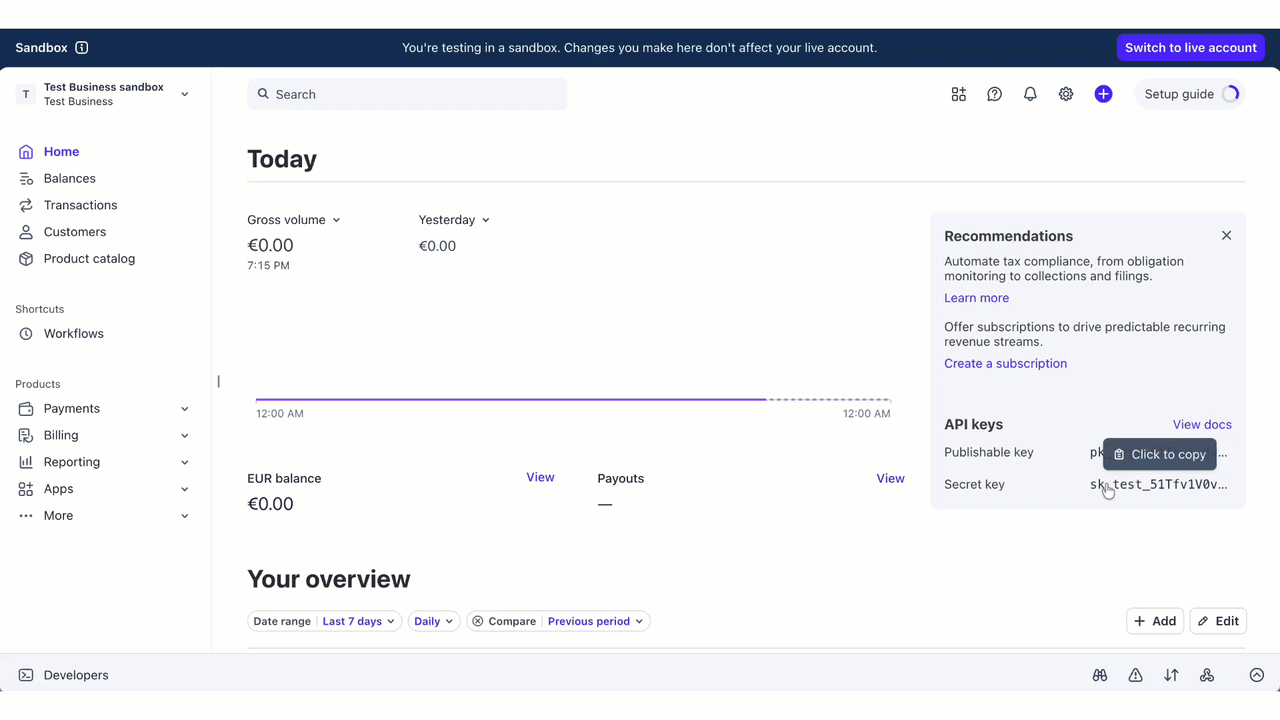Click the Edit button in overview
Viewport: 1280px width, 720px height.
pyautogui.click(x=1218, y=621)
